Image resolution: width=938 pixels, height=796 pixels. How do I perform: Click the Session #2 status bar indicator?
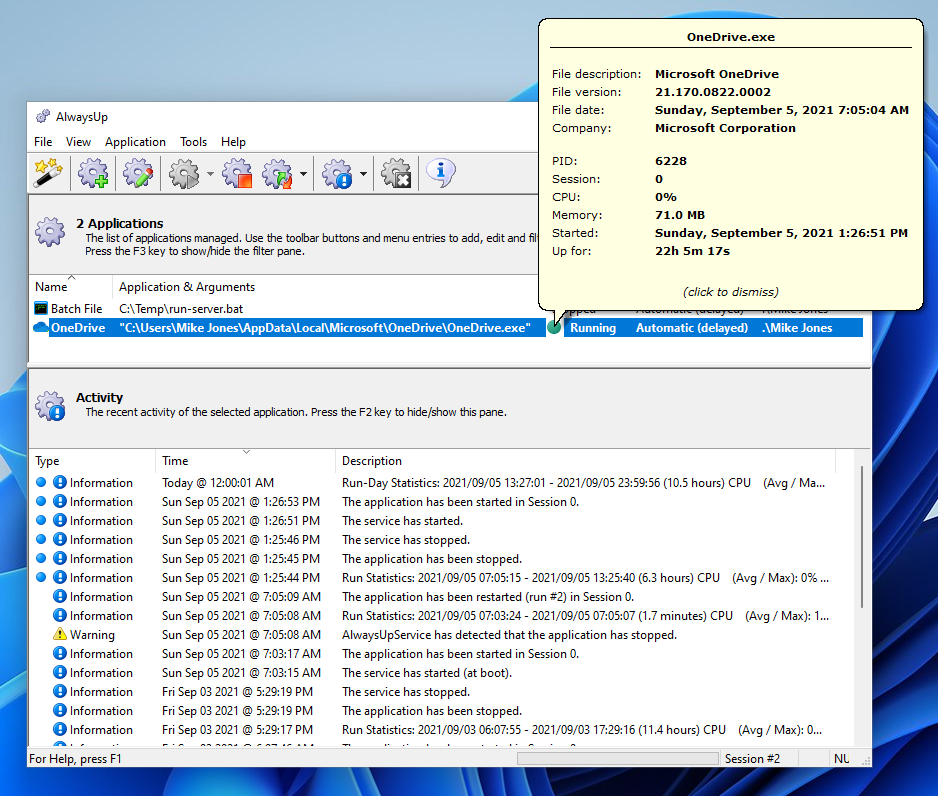coord(752,758)
